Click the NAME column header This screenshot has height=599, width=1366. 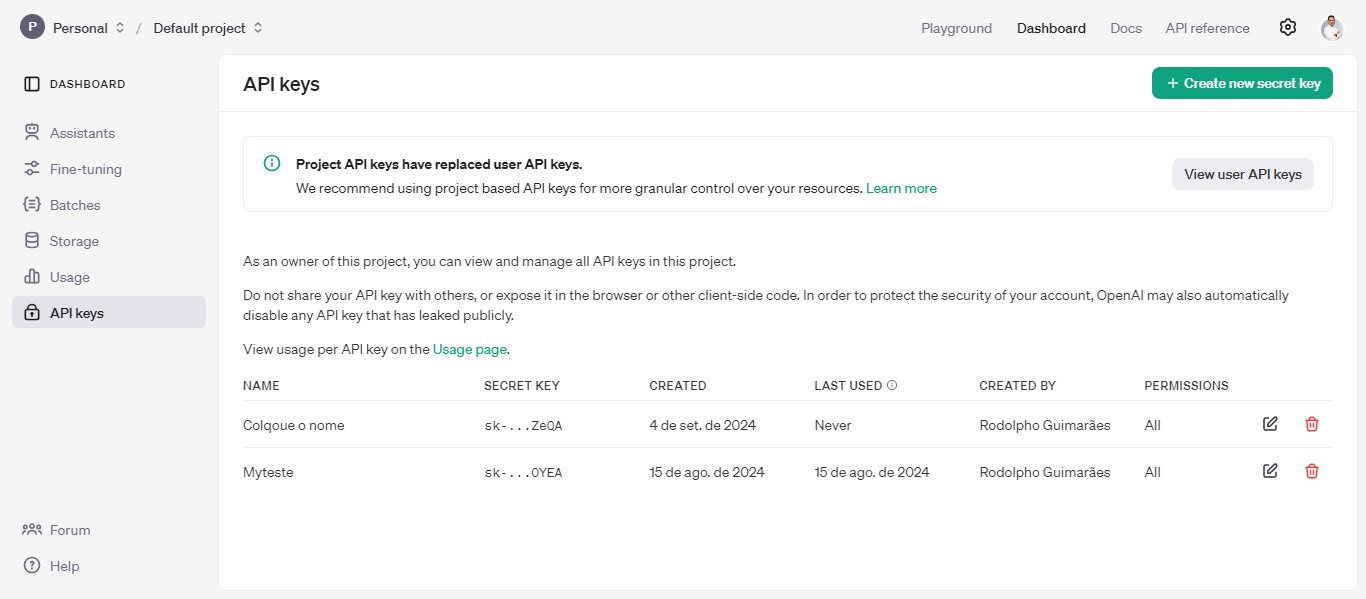[261, 385]
